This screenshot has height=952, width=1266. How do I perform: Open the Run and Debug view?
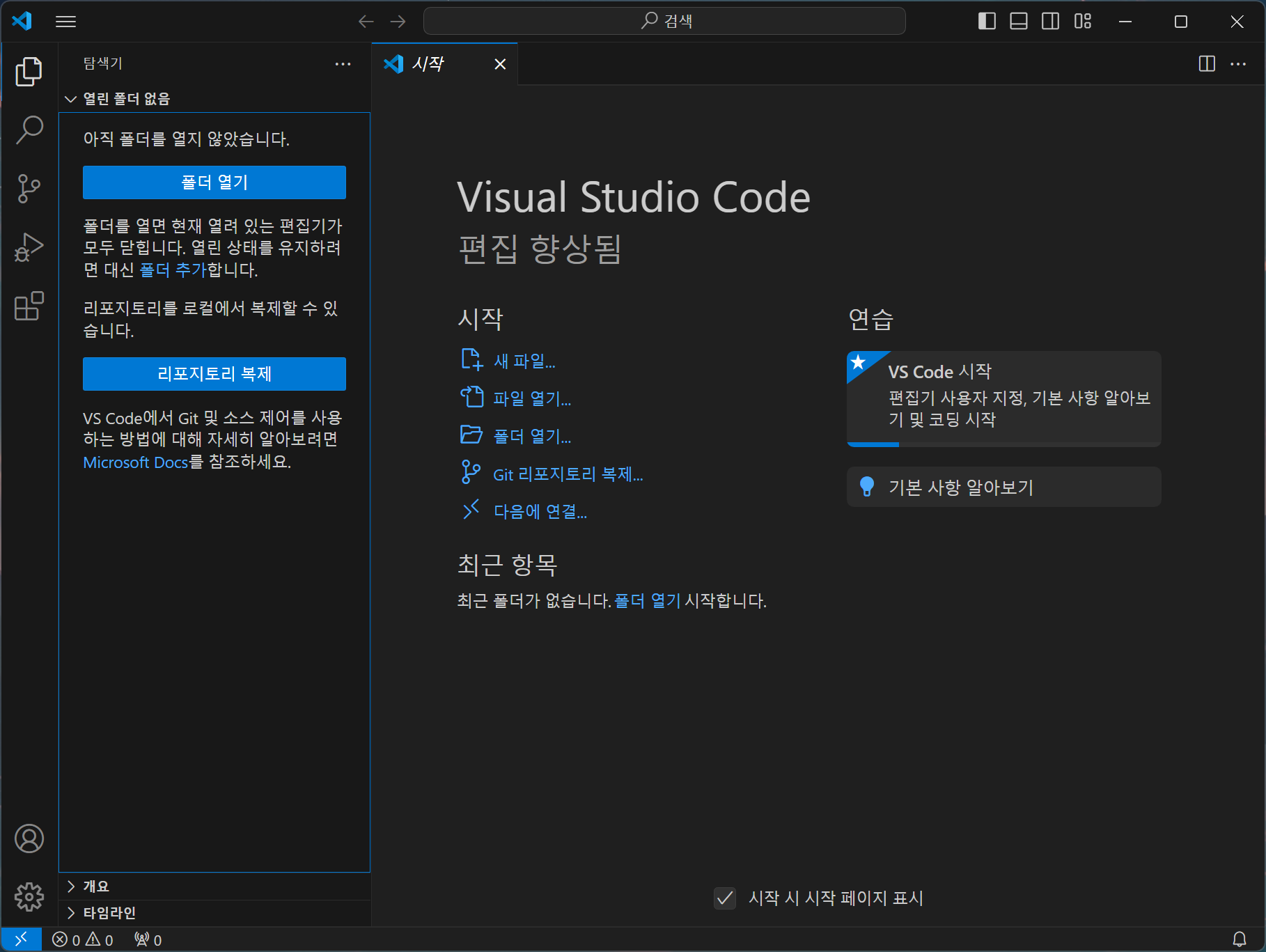(29, 247)
